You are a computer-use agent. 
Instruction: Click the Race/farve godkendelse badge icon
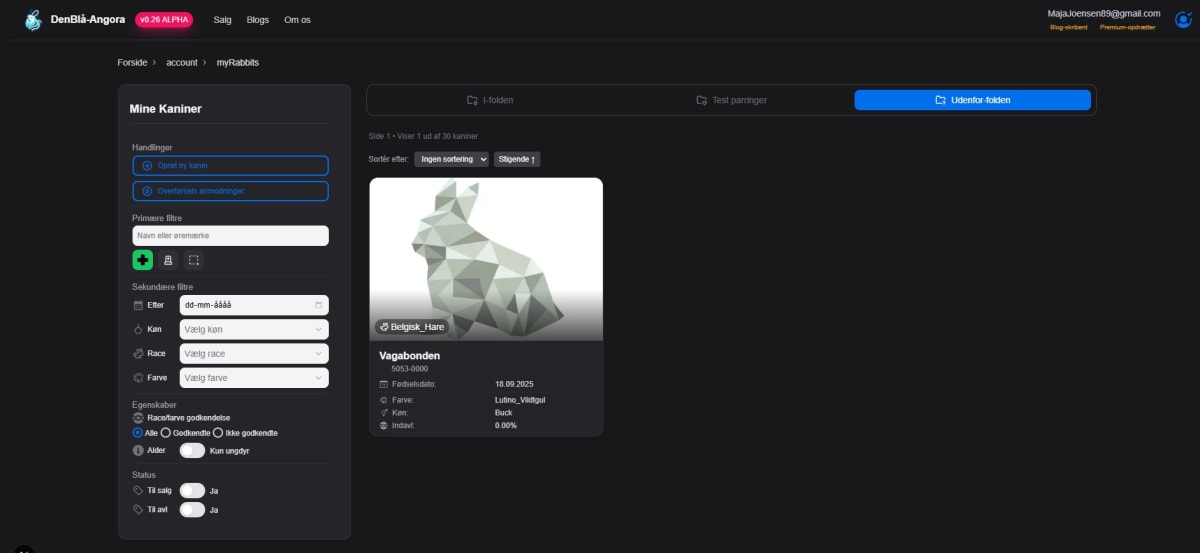138,417
